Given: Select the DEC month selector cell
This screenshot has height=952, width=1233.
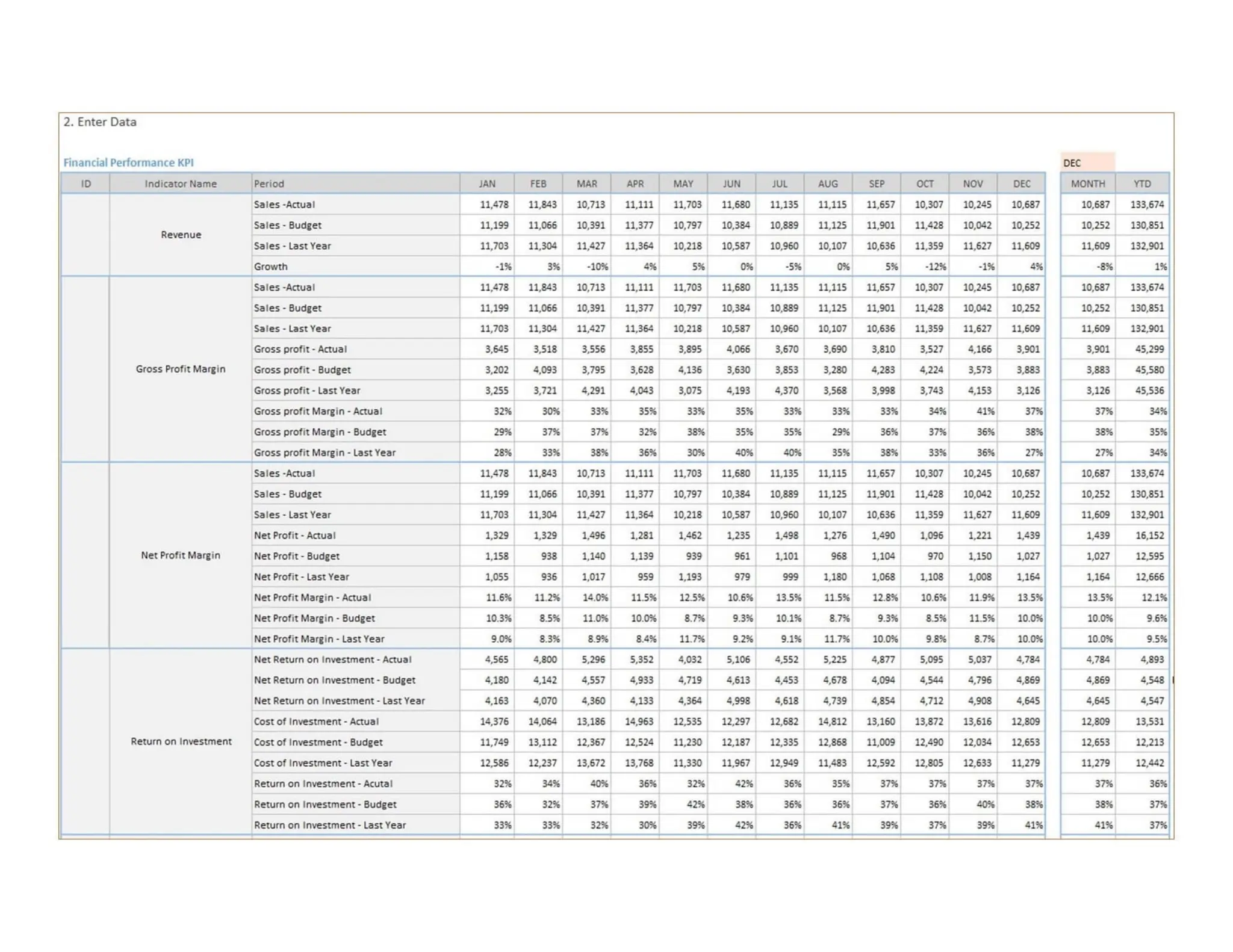Looking at the screenshot, I should pos(1087,162).
